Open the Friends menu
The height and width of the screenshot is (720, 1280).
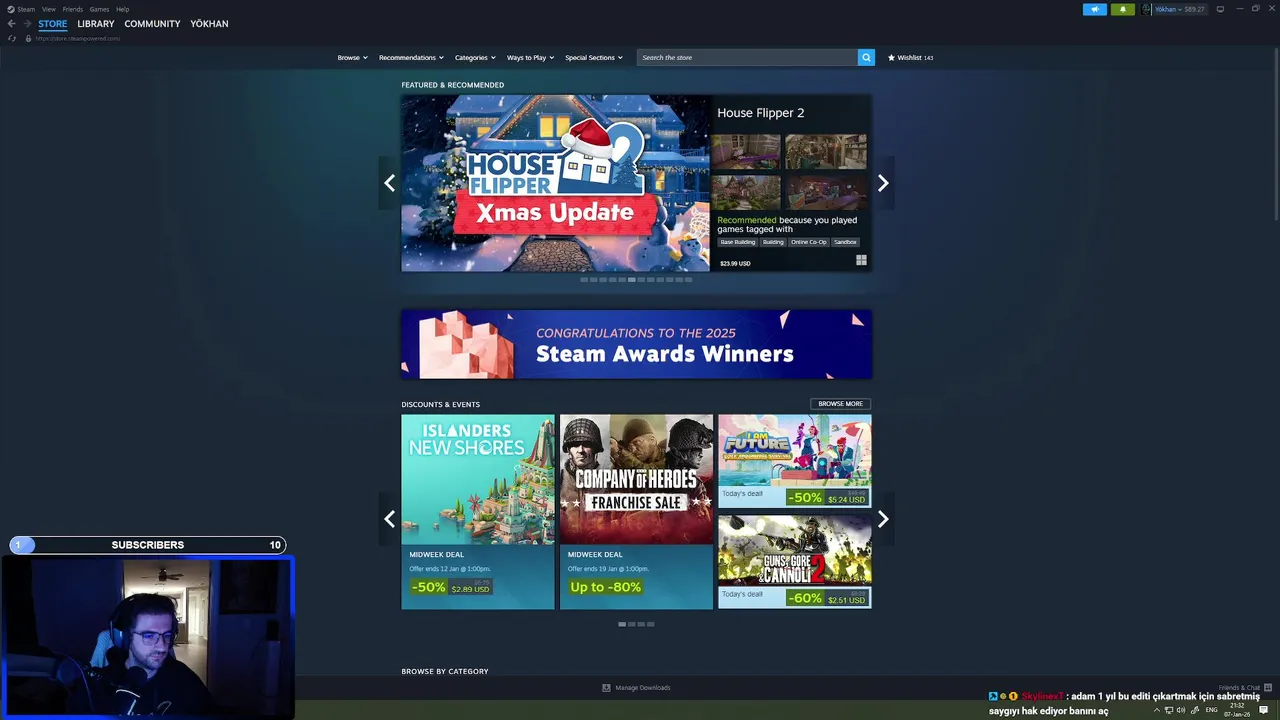coord(72,9)
